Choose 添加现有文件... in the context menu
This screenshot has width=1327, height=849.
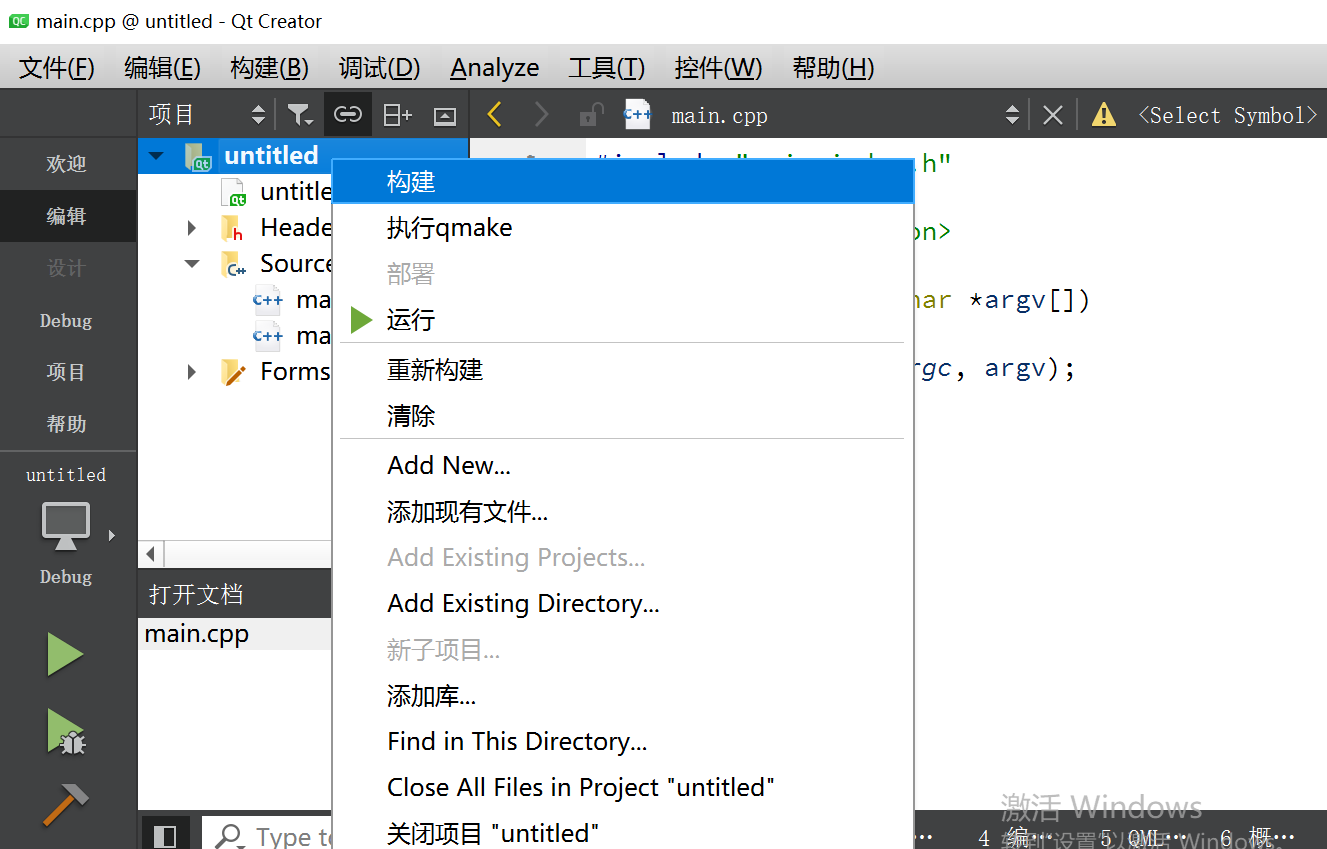tap(623, 513)
